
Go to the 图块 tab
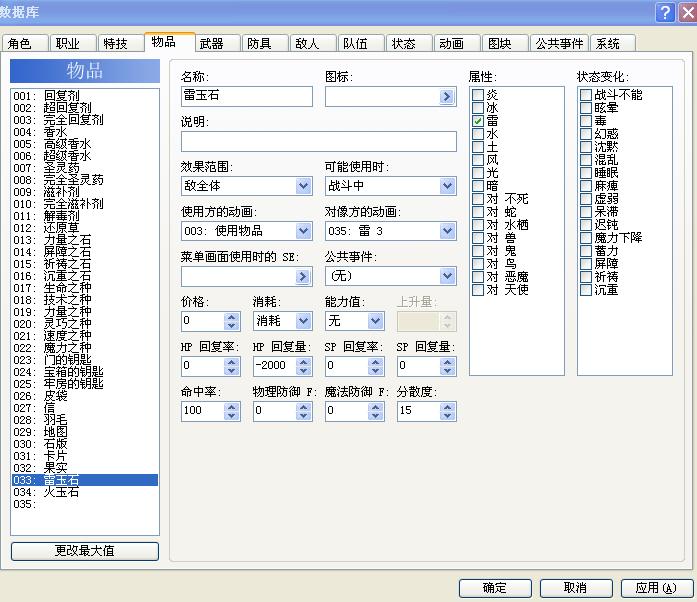505,43
